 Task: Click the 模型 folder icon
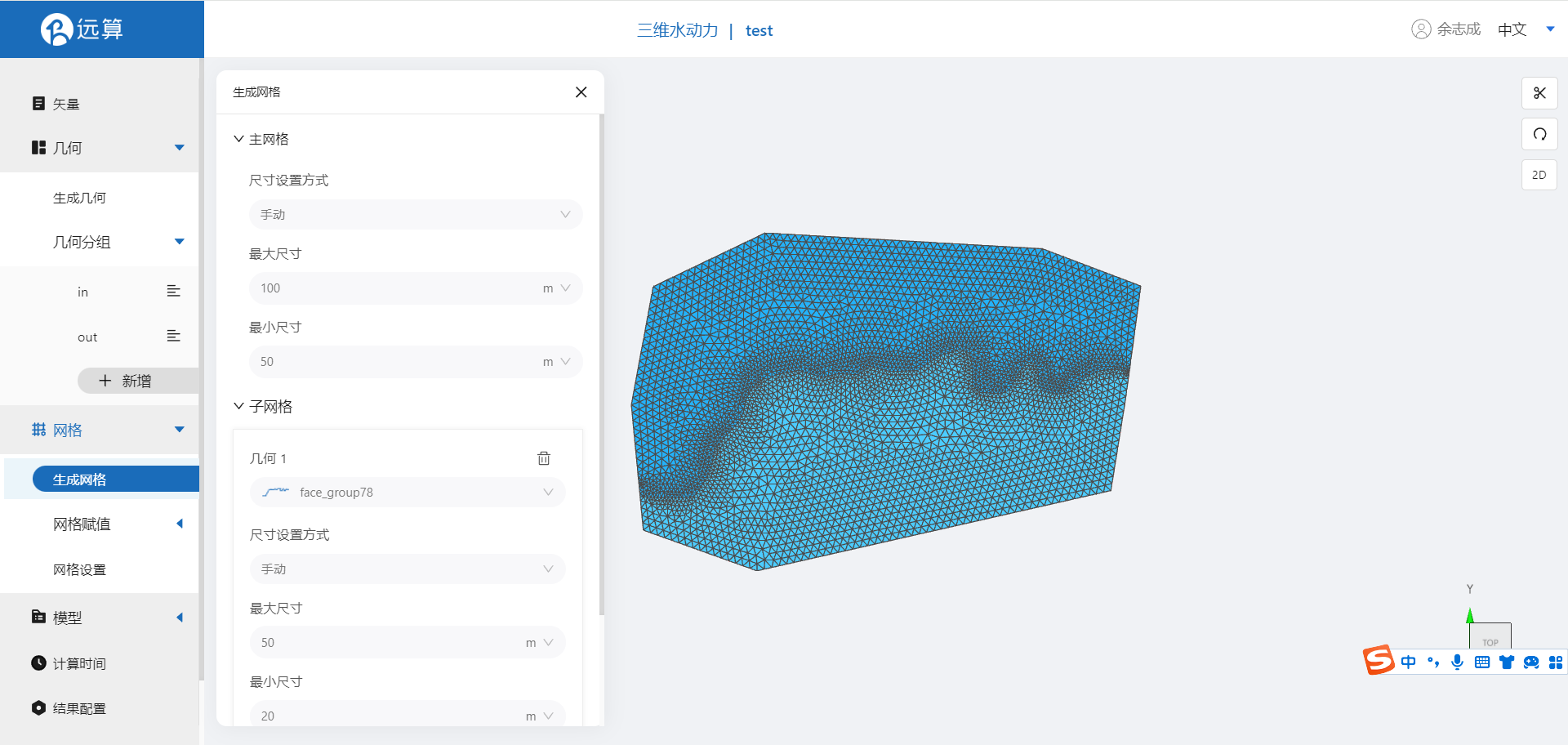pos(38,617)
